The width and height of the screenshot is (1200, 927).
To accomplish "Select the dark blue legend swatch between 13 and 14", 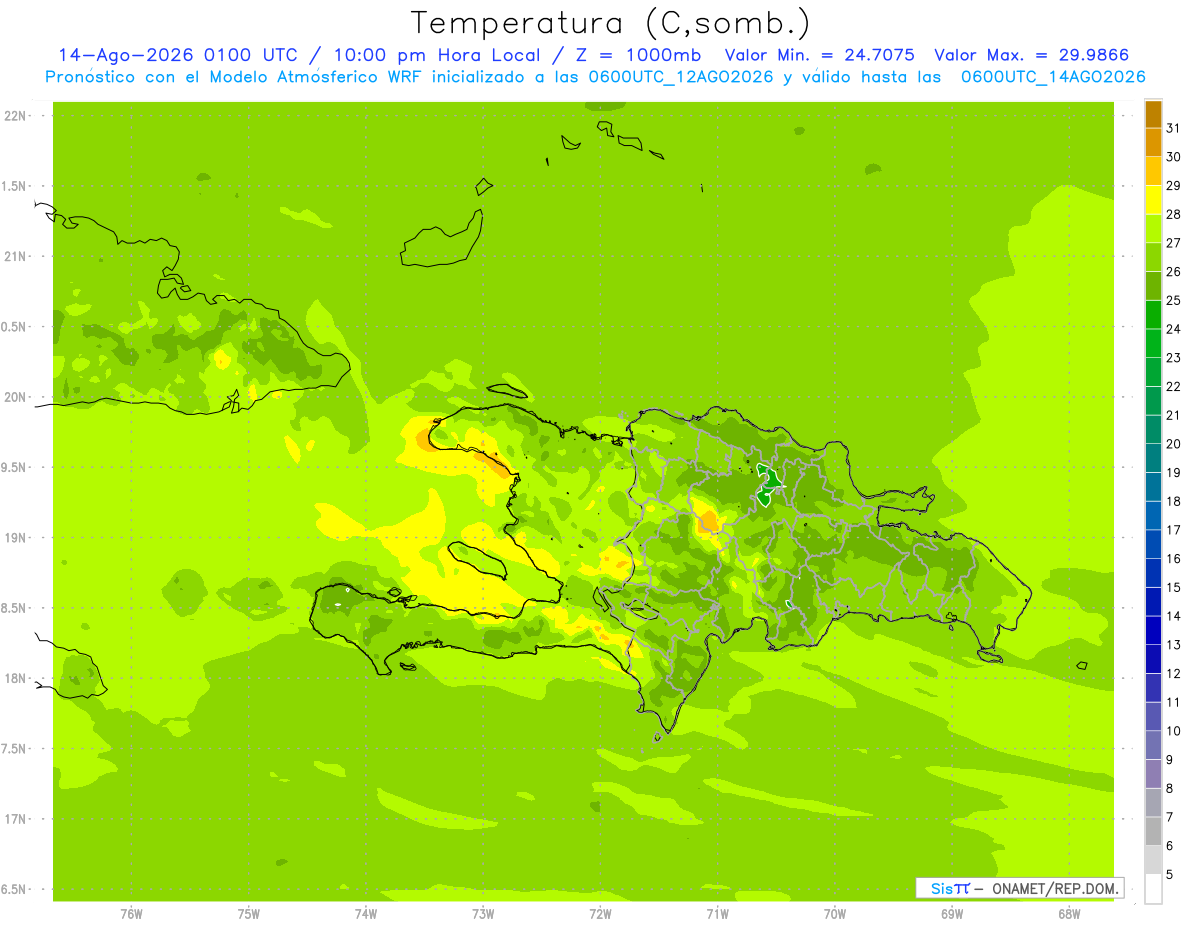I will [1153, 631].
